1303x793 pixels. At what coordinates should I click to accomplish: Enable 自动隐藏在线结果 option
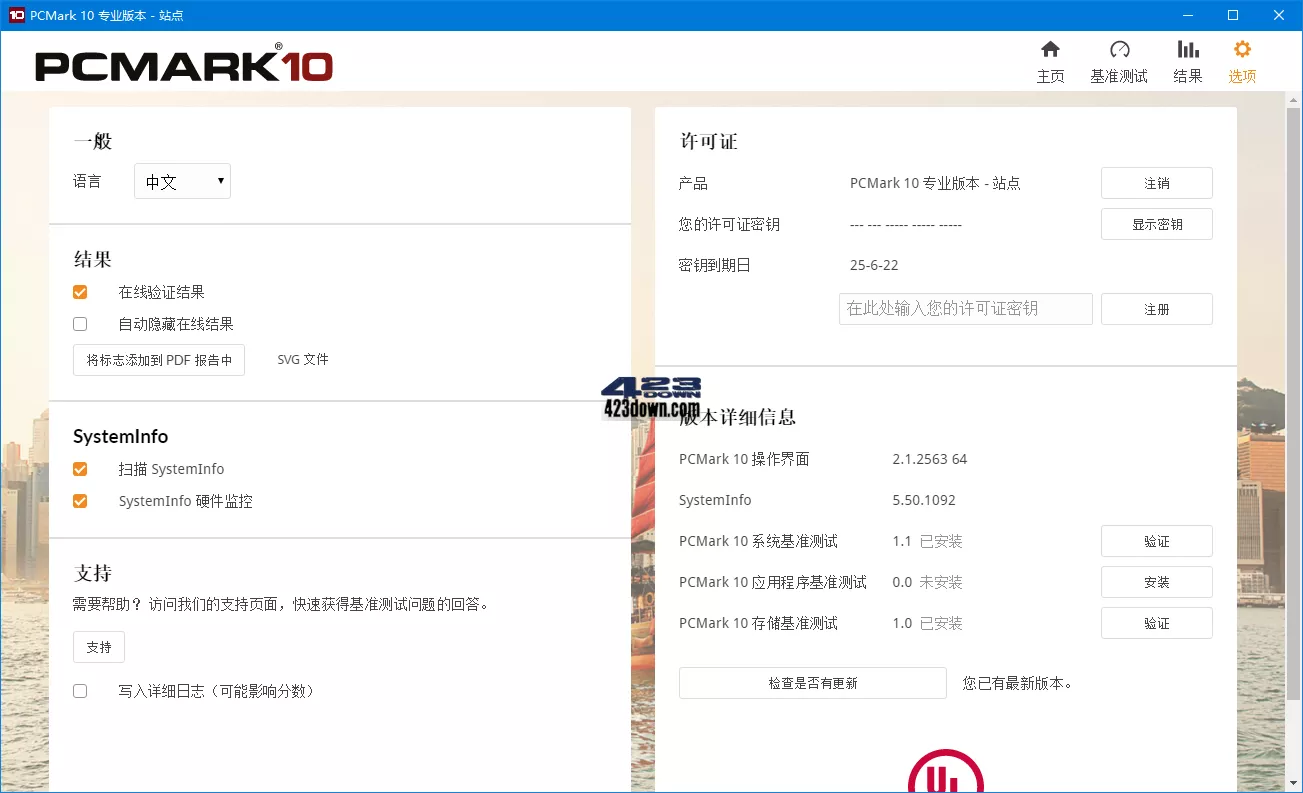pos(79,323)
